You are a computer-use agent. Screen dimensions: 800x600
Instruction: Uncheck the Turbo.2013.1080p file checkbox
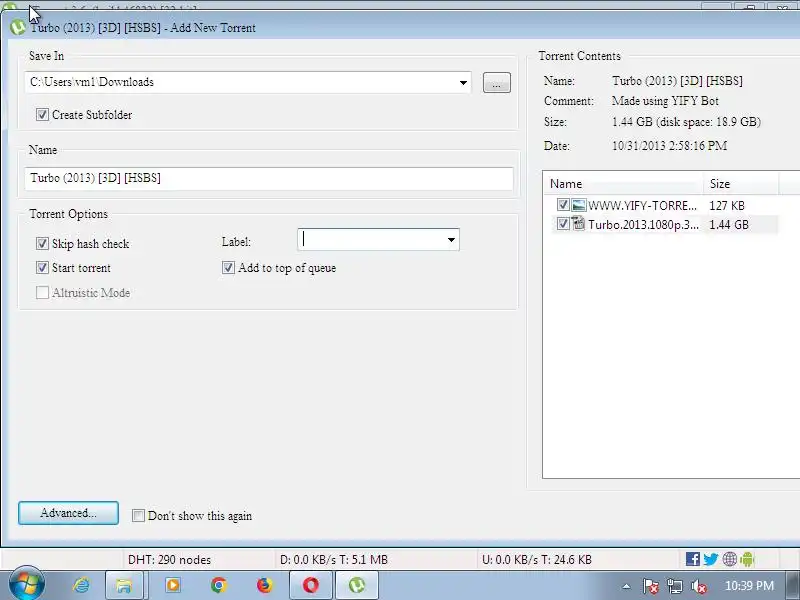pos(563,223)
